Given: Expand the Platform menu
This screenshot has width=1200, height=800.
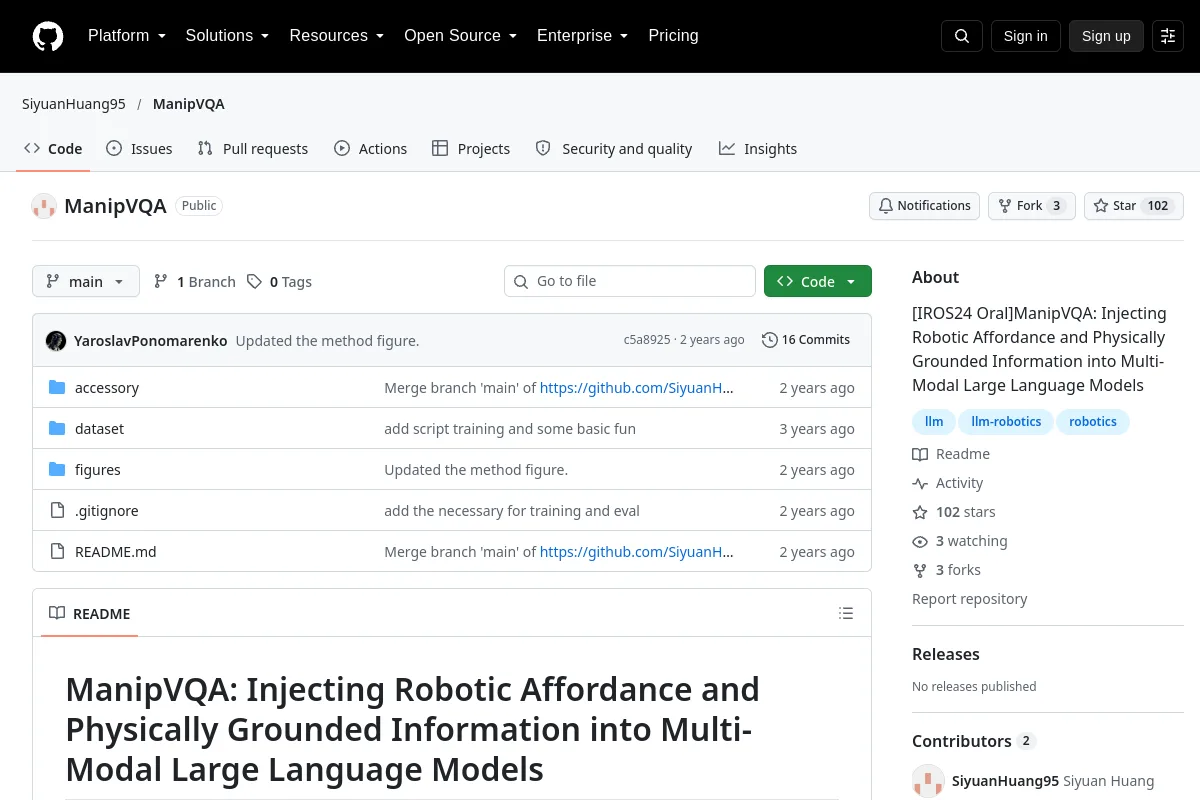Looking at the screenshot, I should point(126,36).
